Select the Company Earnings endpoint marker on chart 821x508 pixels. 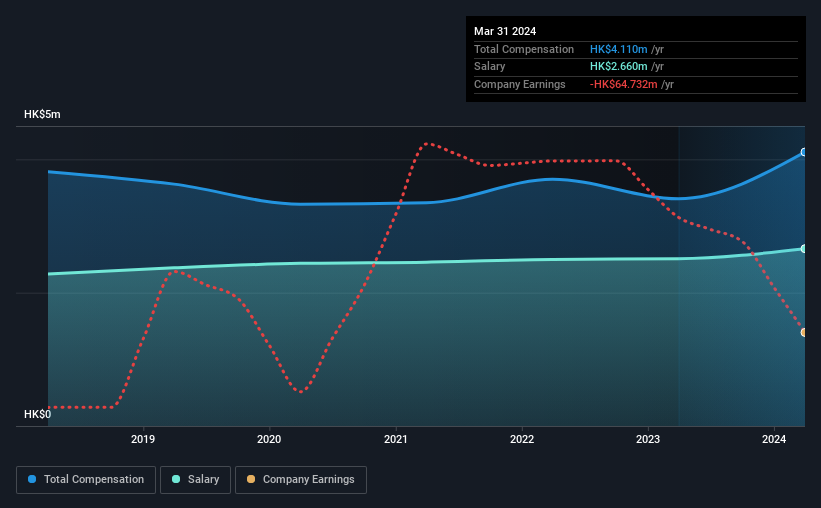tap(803, 333)
